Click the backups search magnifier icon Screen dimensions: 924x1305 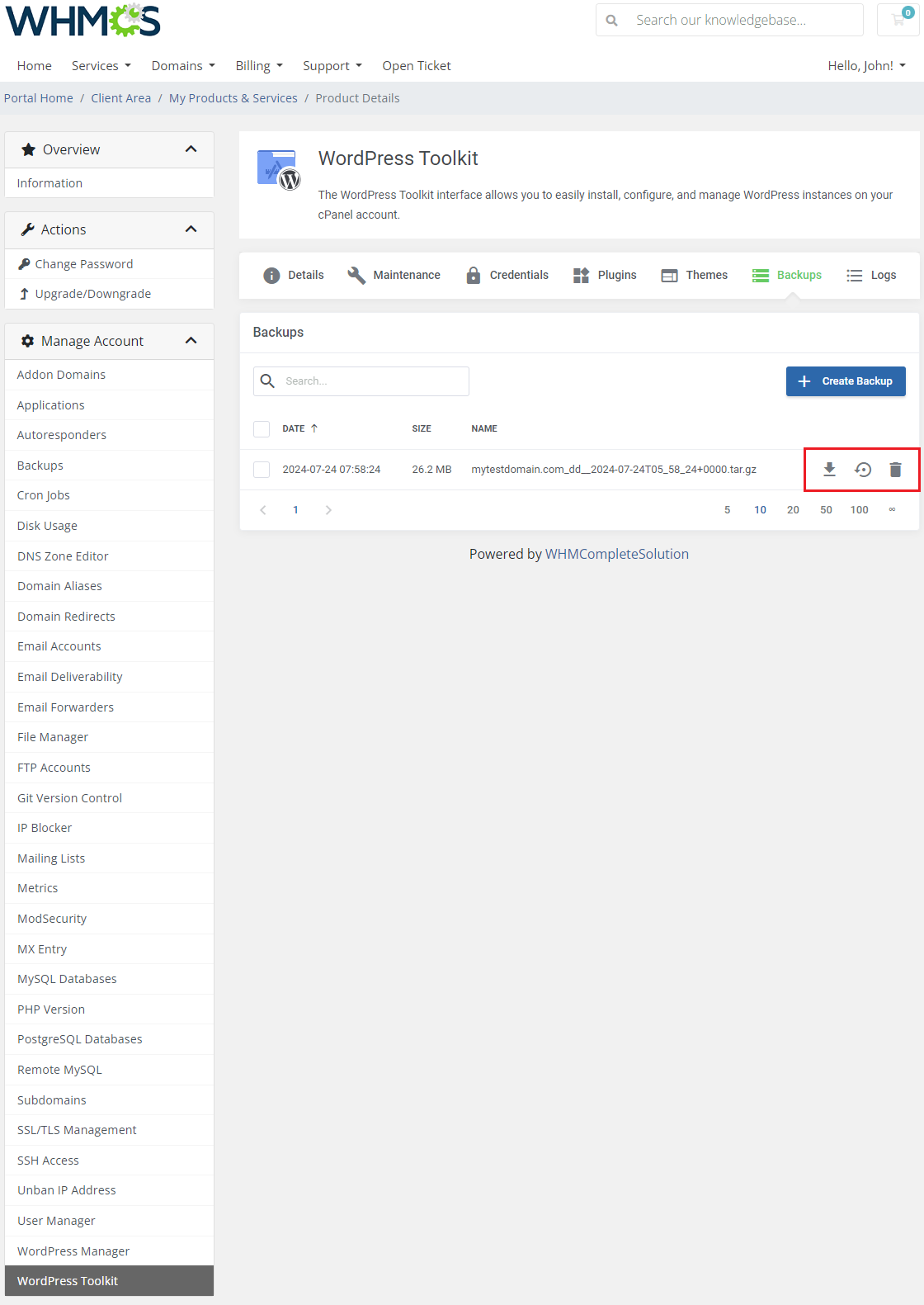tap(268, 381)
